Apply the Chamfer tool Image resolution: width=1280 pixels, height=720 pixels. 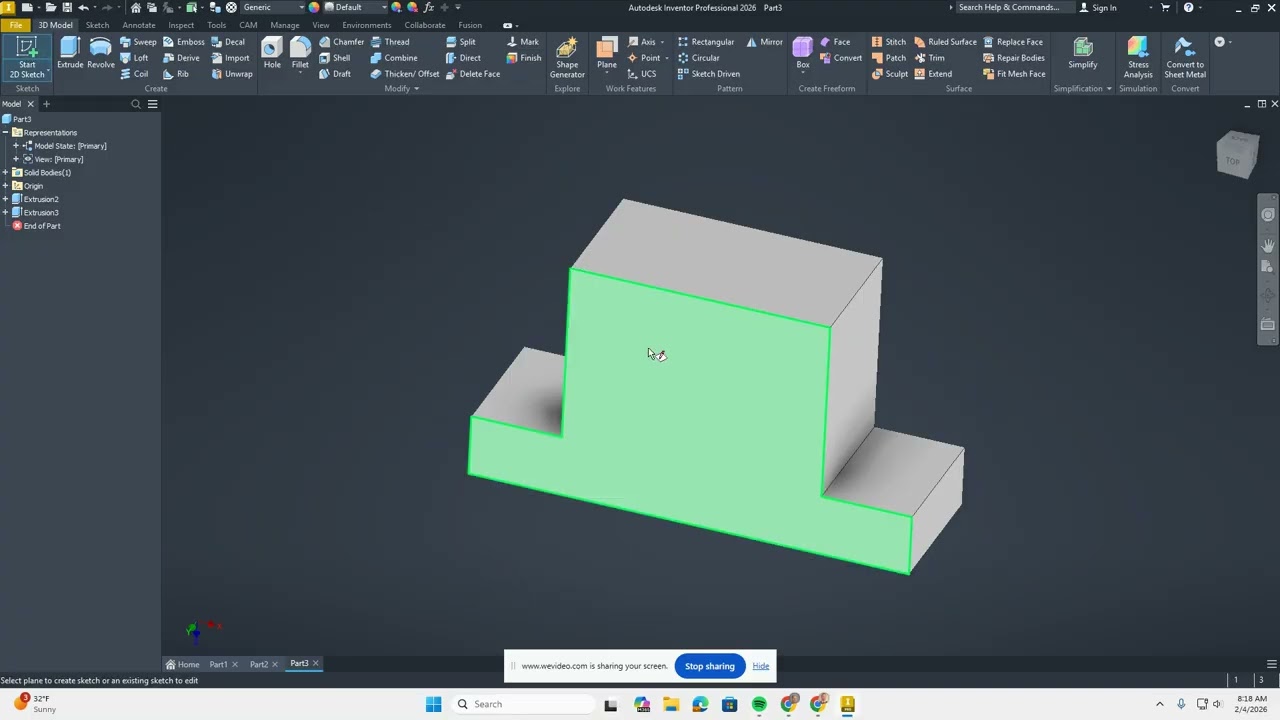341,42
